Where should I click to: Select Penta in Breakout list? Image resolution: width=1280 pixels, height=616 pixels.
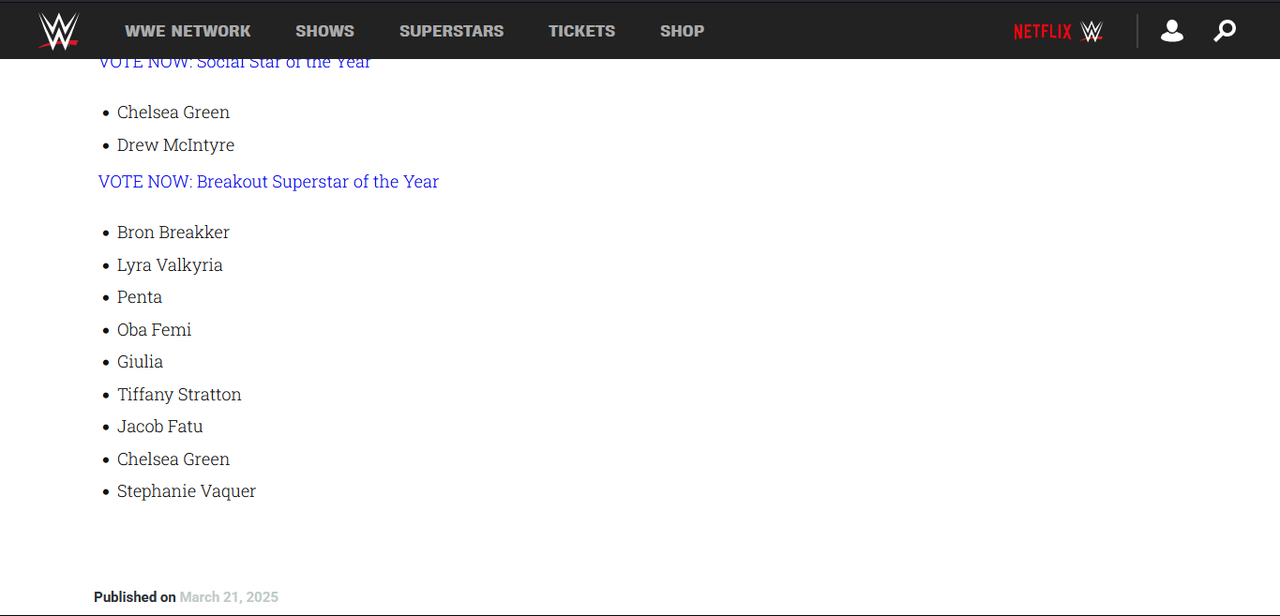(x=139, y=297)
